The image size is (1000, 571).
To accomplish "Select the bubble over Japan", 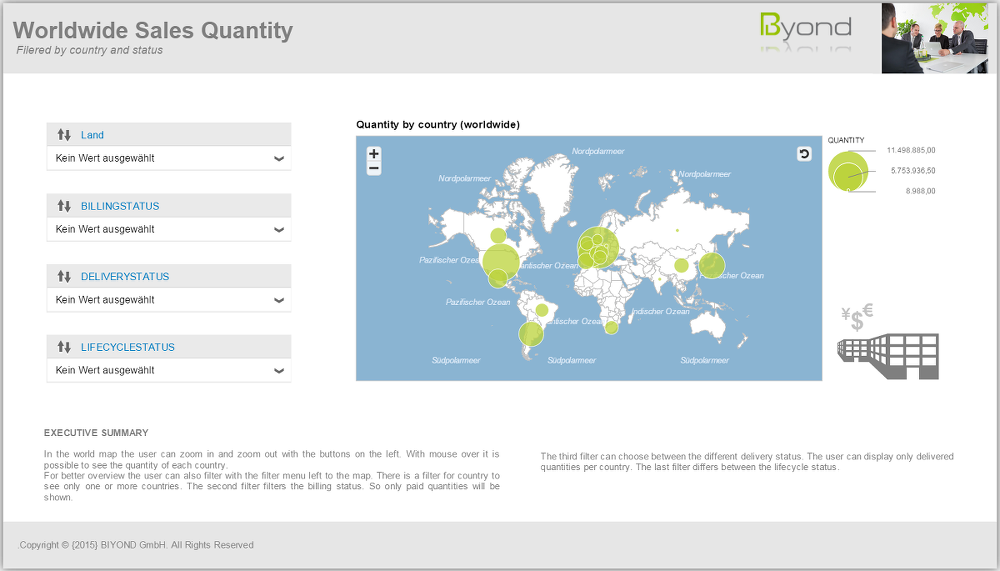I will click(x=711, y=265).
